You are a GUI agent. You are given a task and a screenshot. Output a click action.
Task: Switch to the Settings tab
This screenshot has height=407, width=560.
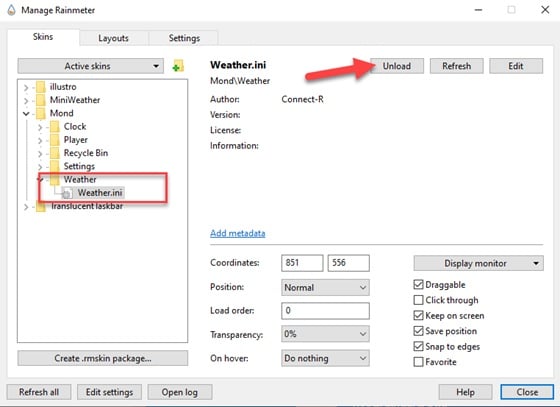tap(184, 38)
